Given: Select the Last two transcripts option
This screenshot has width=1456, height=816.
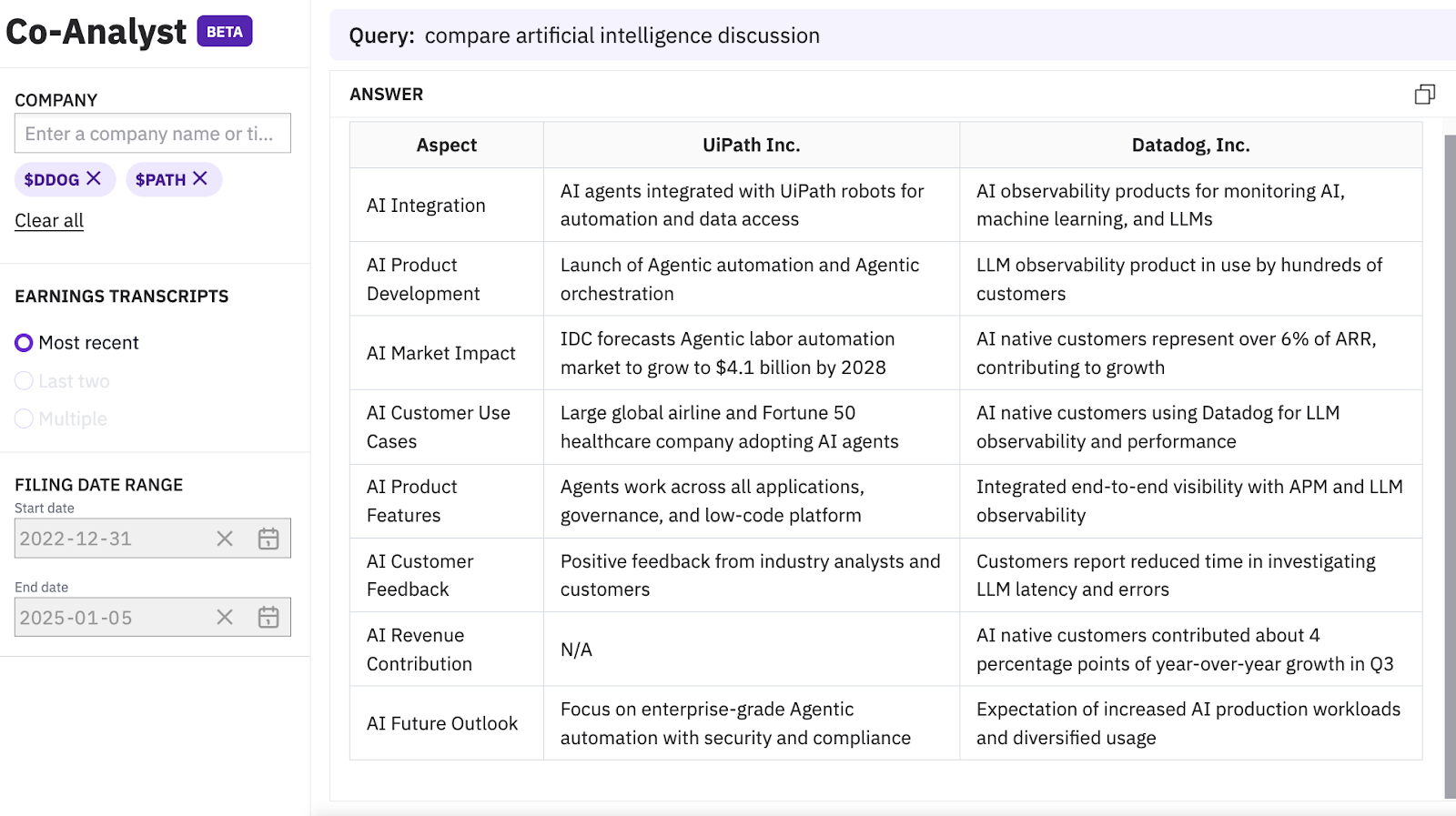Looking at the screenshot, I should coord(25,381).
